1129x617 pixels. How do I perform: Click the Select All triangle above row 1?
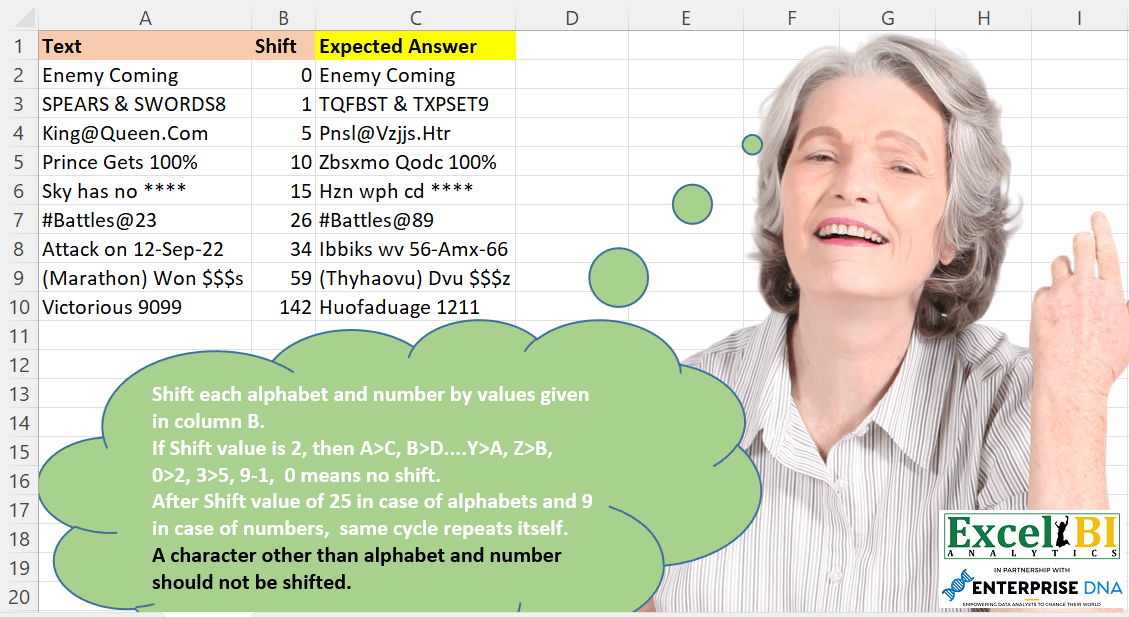(25, 18)
